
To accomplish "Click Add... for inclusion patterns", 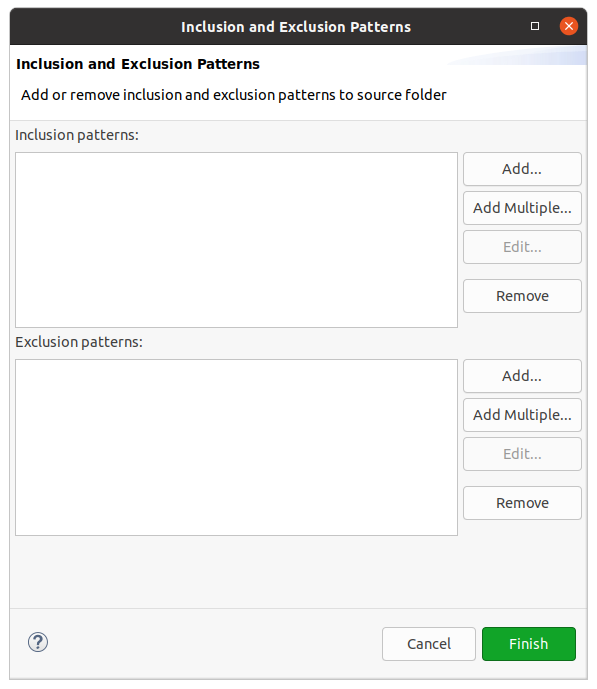I will tap(522, 169).
